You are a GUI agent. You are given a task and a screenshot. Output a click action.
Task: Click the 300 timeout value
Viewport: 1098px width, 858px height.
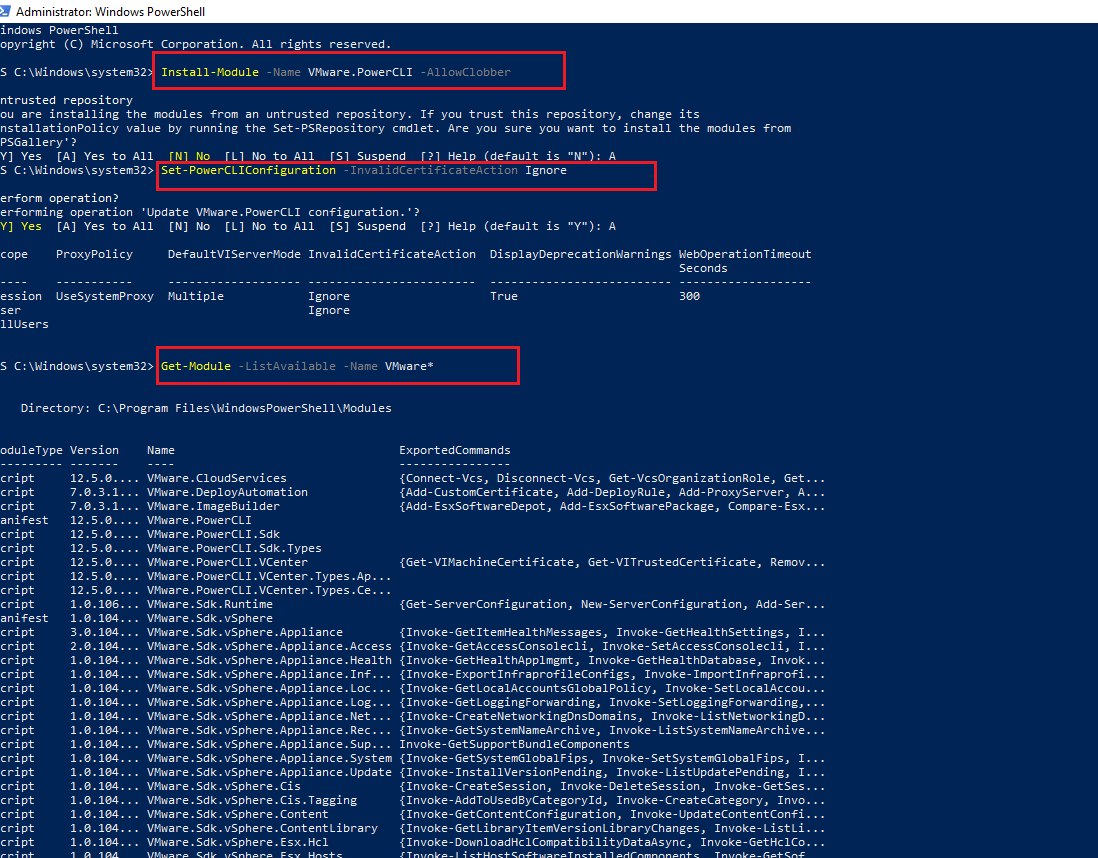tap(689, 296)
